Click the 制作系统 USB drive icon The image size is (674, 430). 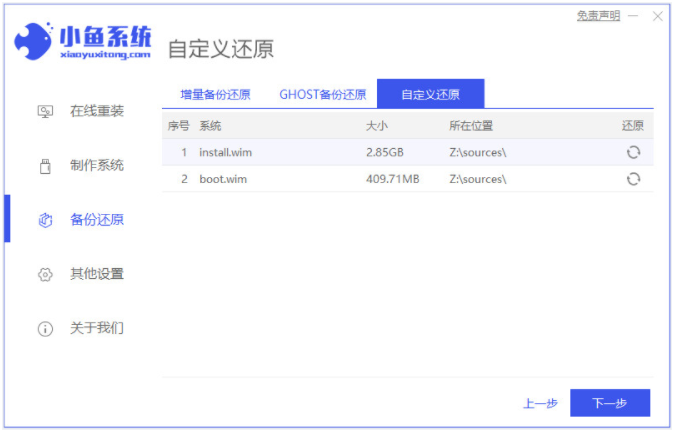pos(45,166)
